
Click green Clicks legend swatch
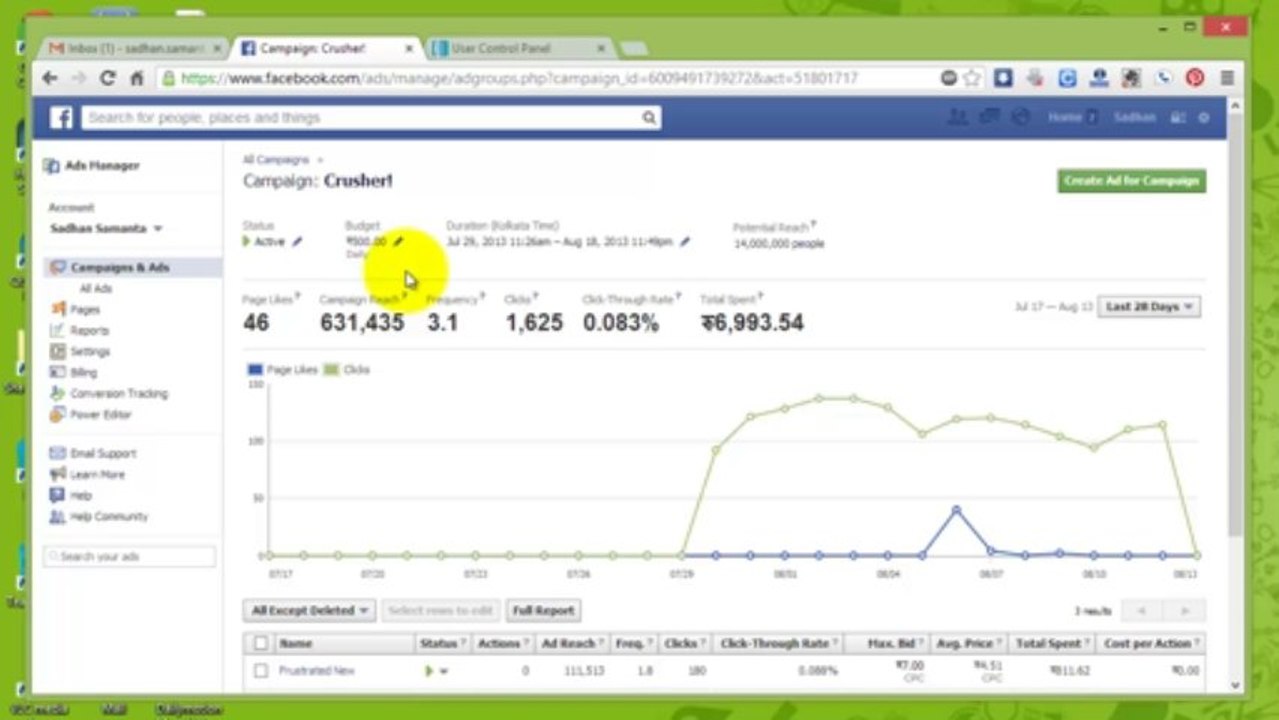(x=332, y=370)
